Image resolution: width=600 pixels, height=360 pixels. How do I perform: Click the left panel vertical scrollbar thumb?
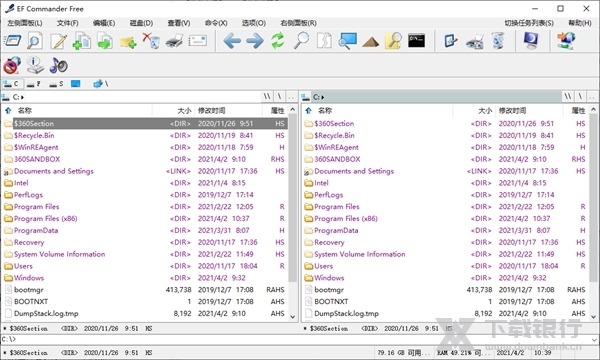(293, 199)
